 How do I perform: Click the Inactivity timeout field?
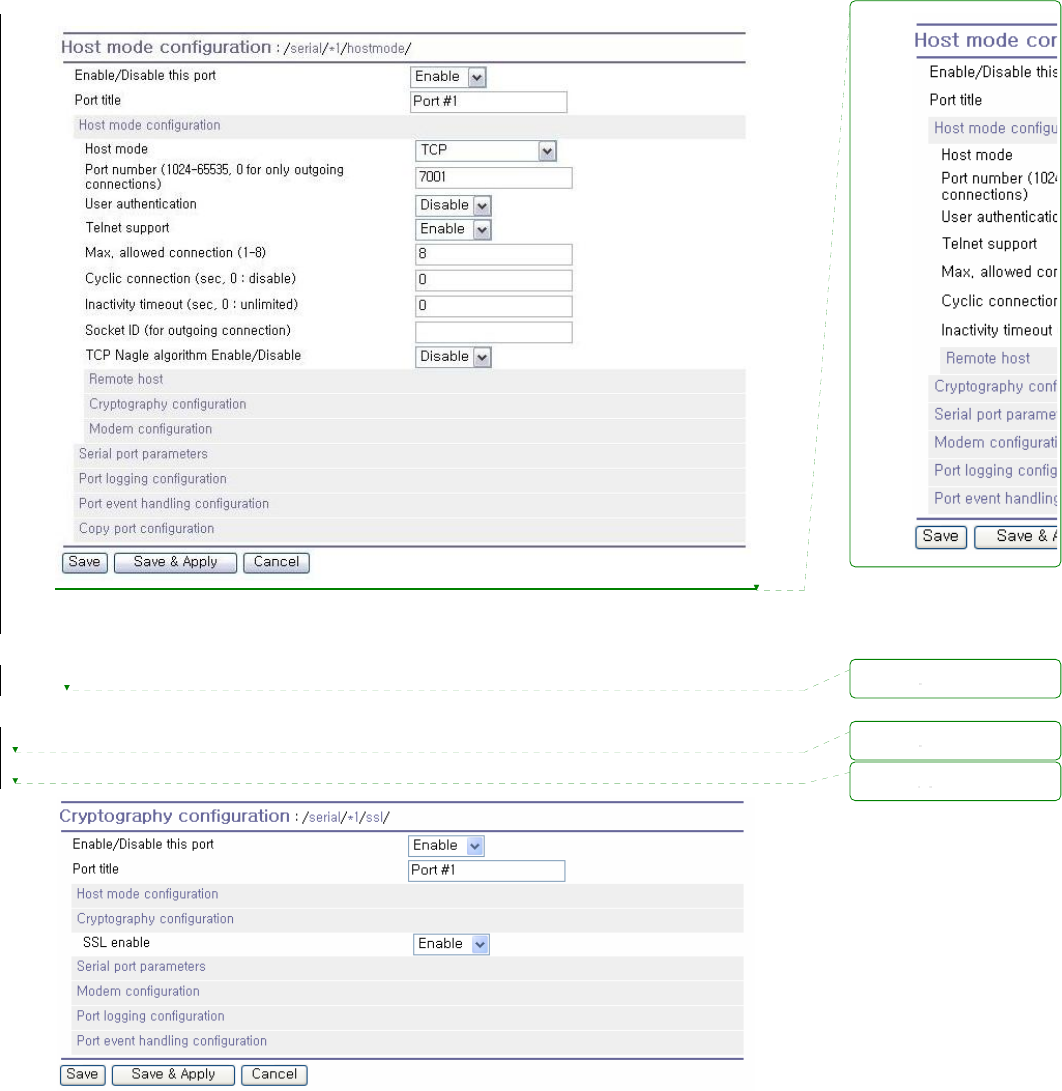[x=493, y=305]
